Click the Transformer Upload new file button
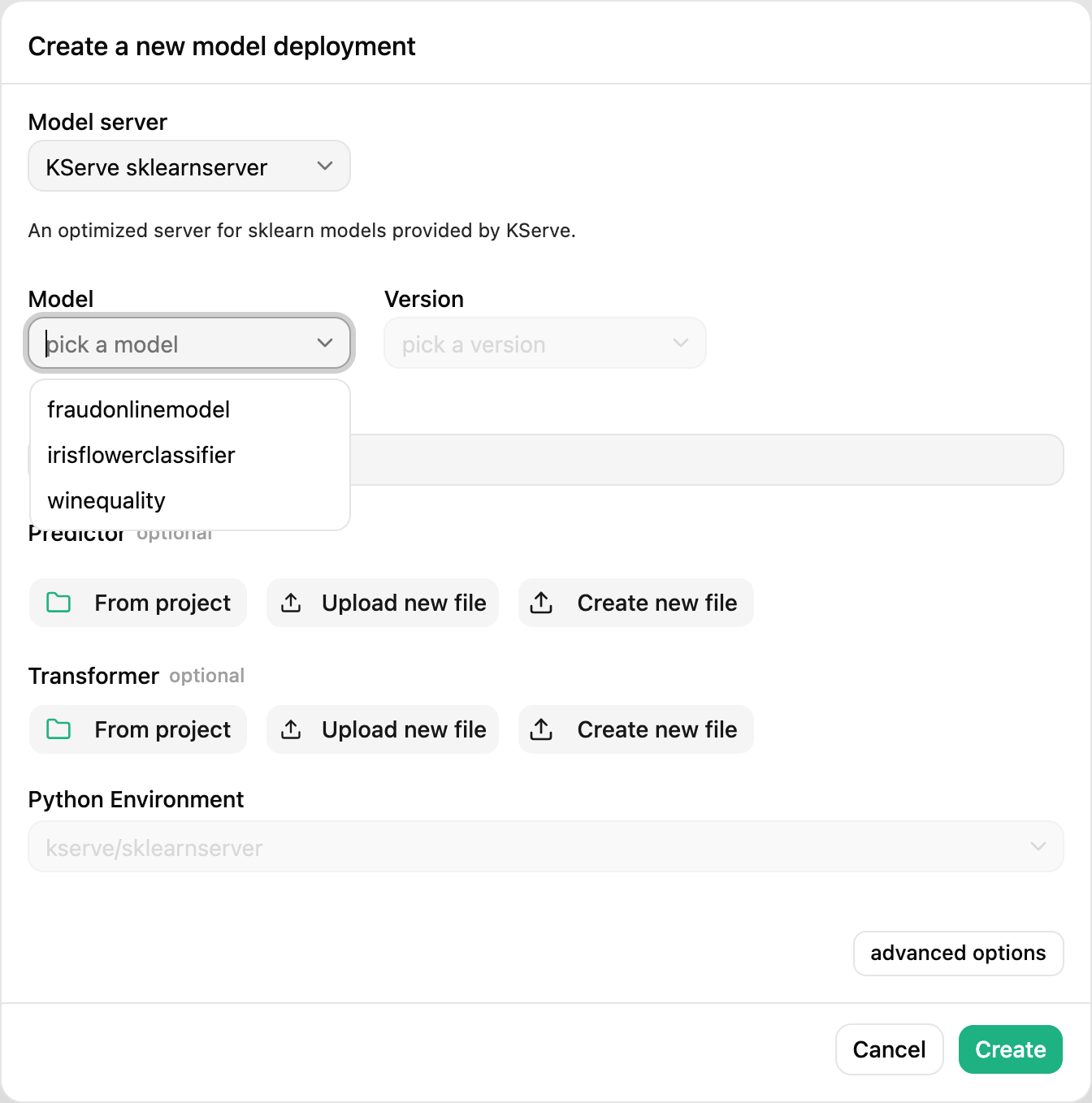This screenshot has height=1103, width=1092. (383, 729)
